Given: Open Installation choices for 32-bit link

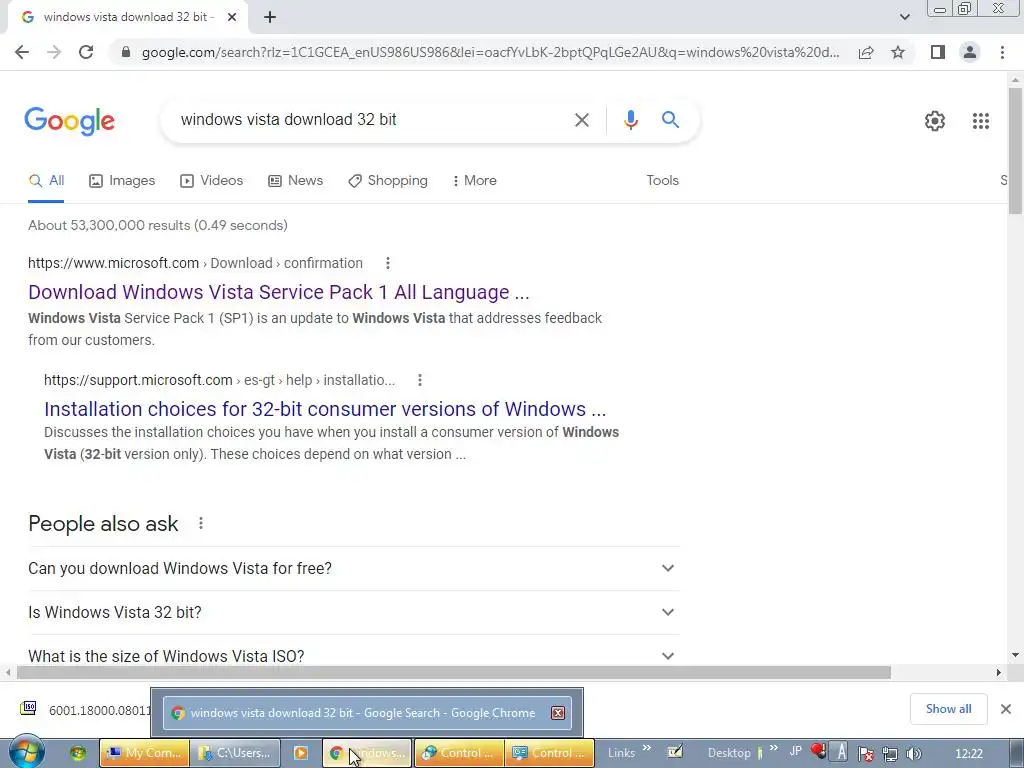Looking at the screenshot, I should pos(325,409).
